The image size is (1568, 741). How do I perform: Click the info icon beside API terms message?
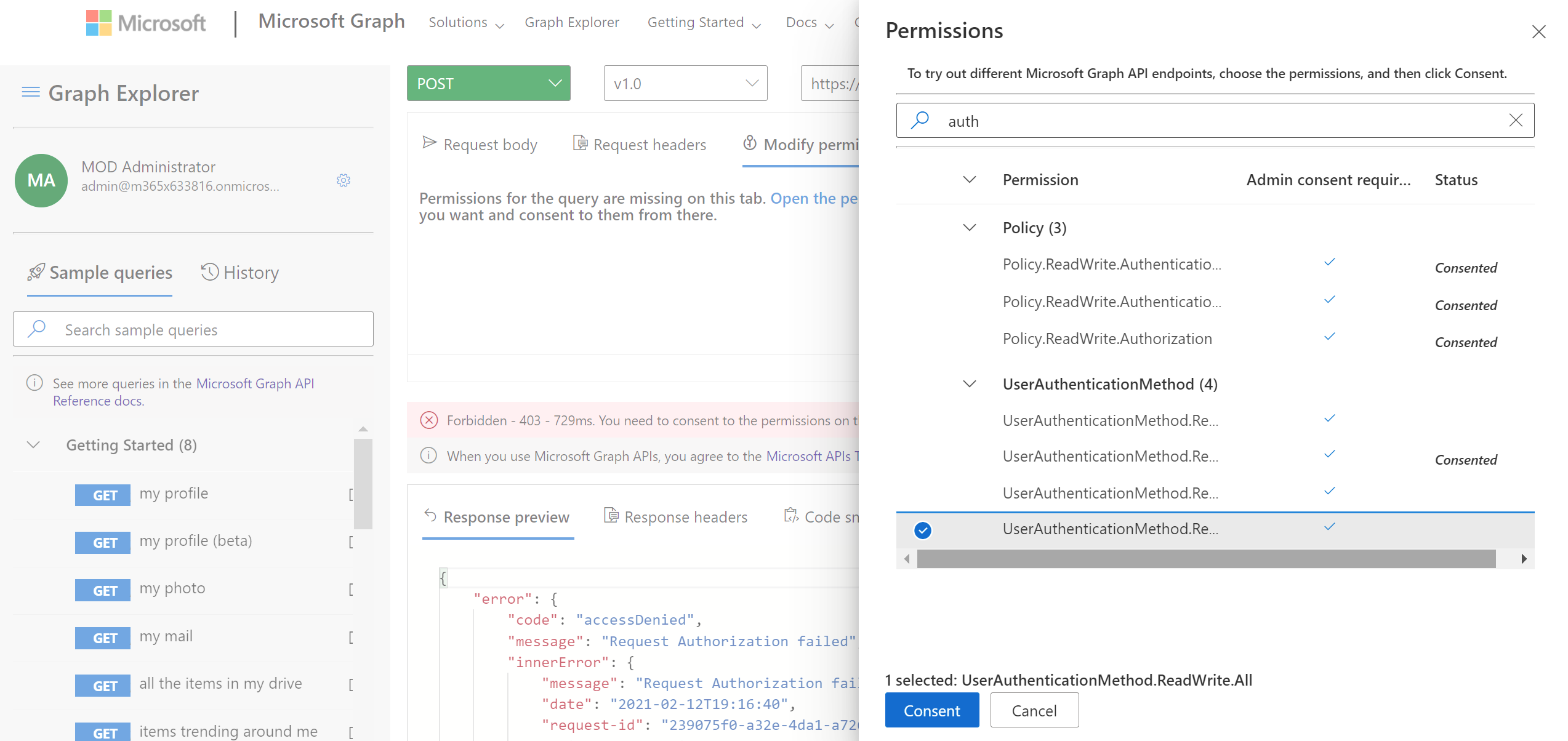coord(429,456)
